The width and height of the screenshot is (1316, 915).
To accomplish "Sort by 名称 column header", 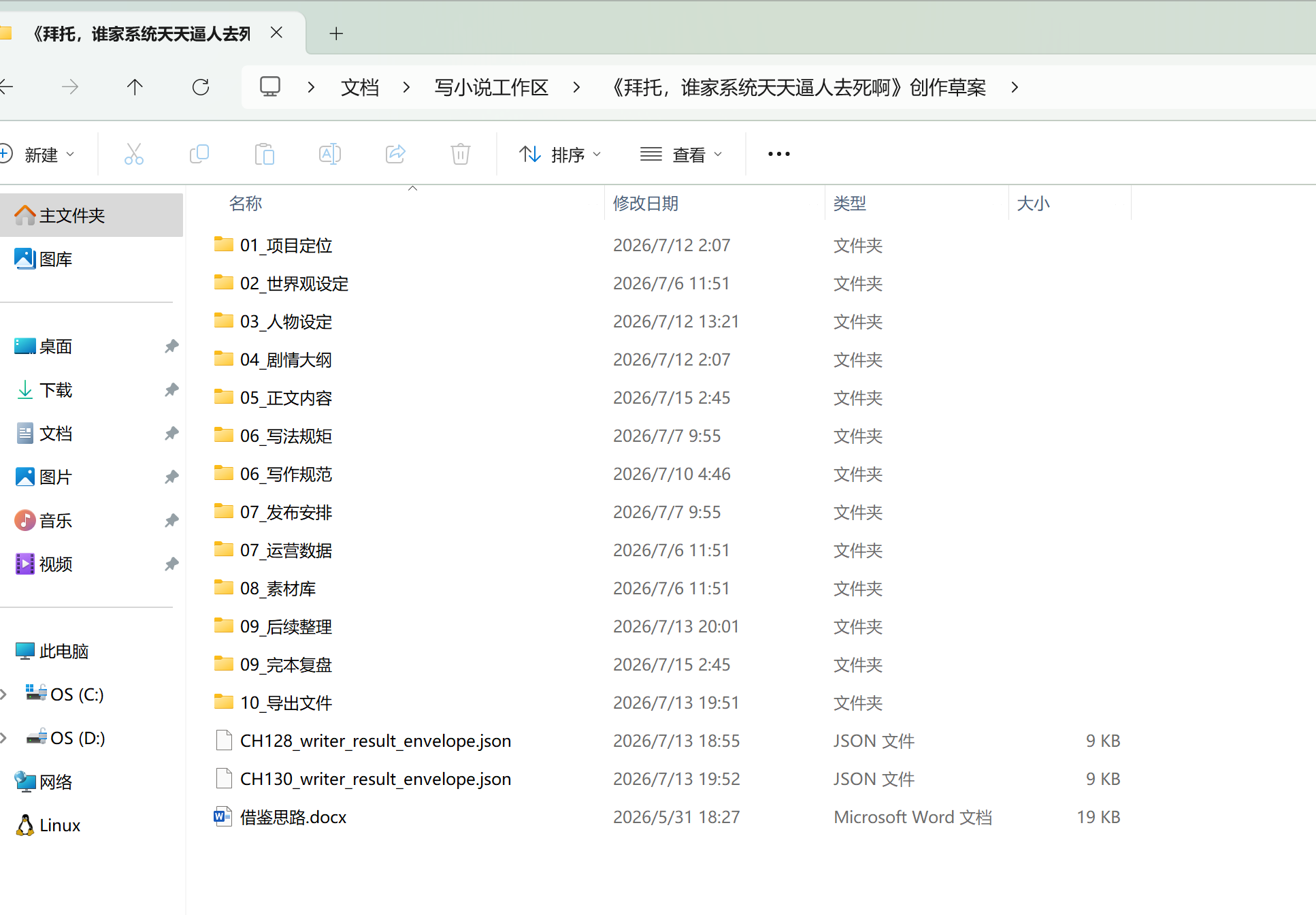I will (246, 203).
